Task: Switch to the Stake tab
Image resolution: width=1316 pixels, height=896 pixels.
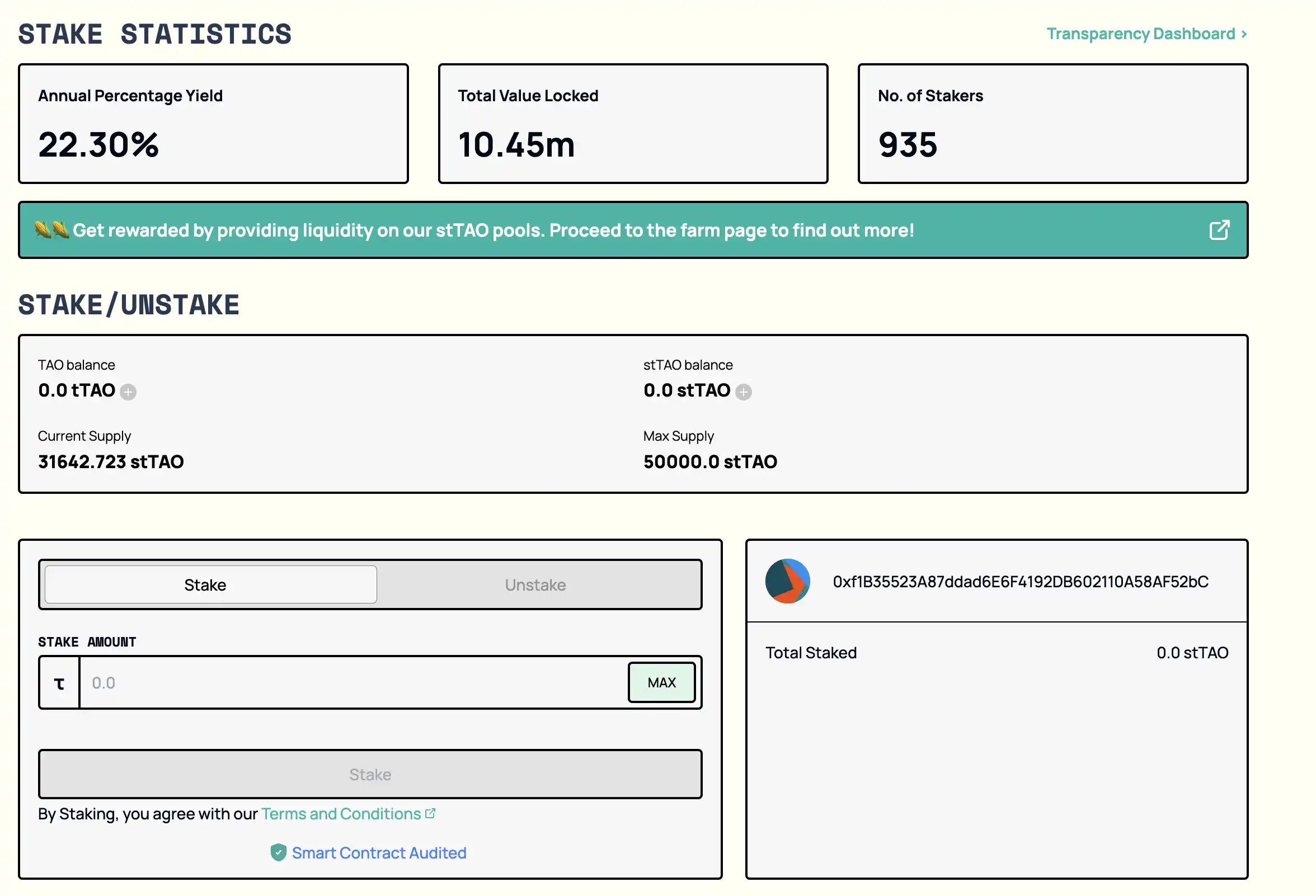Action: point(205,583)
